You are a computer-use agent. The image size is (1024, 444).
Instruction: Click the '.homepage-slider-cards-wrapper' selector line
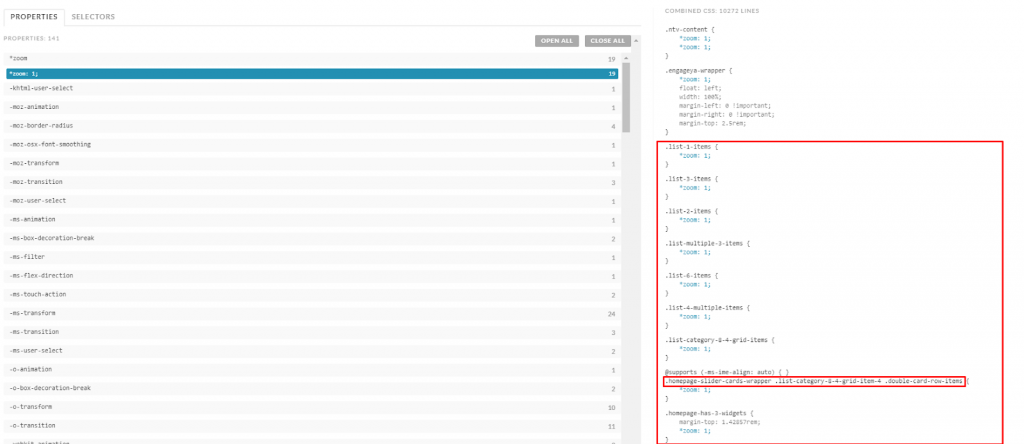point(816,381)
